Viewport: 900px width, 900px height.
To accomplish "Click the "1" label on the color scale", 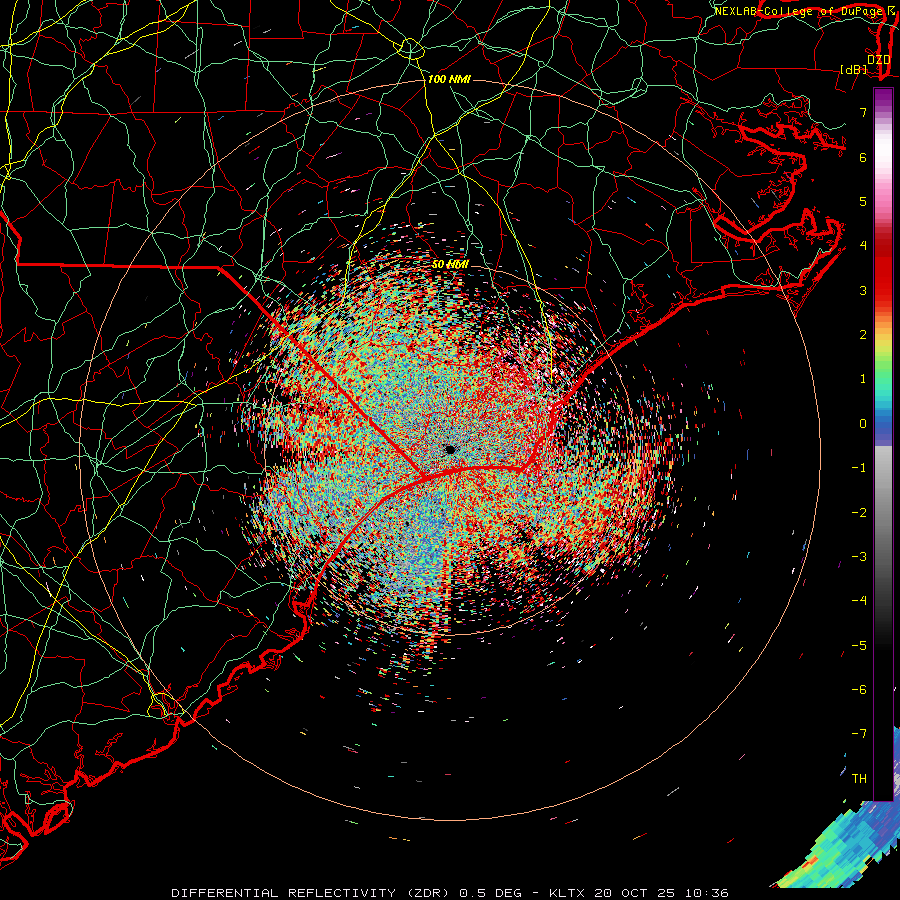I will click(x=863, y=379).
